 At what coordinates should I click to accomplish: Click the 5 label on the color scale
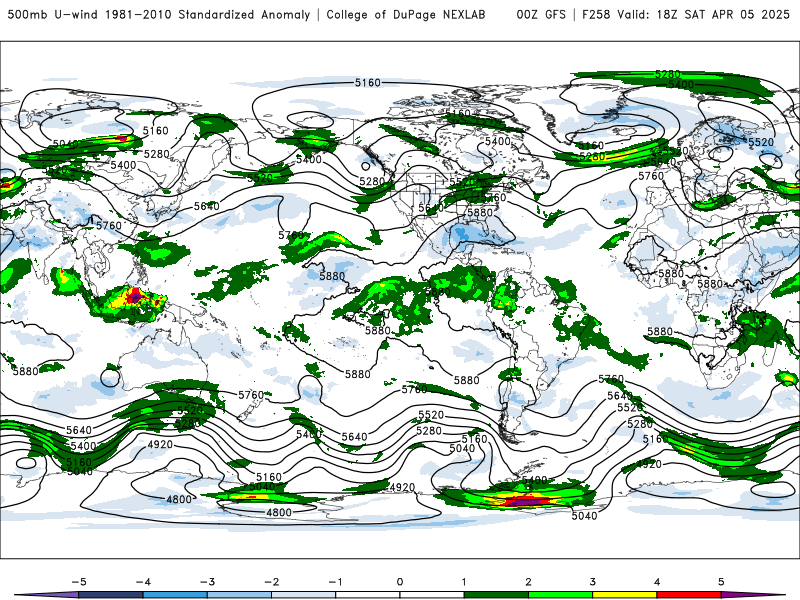click(x=721, y=582)
